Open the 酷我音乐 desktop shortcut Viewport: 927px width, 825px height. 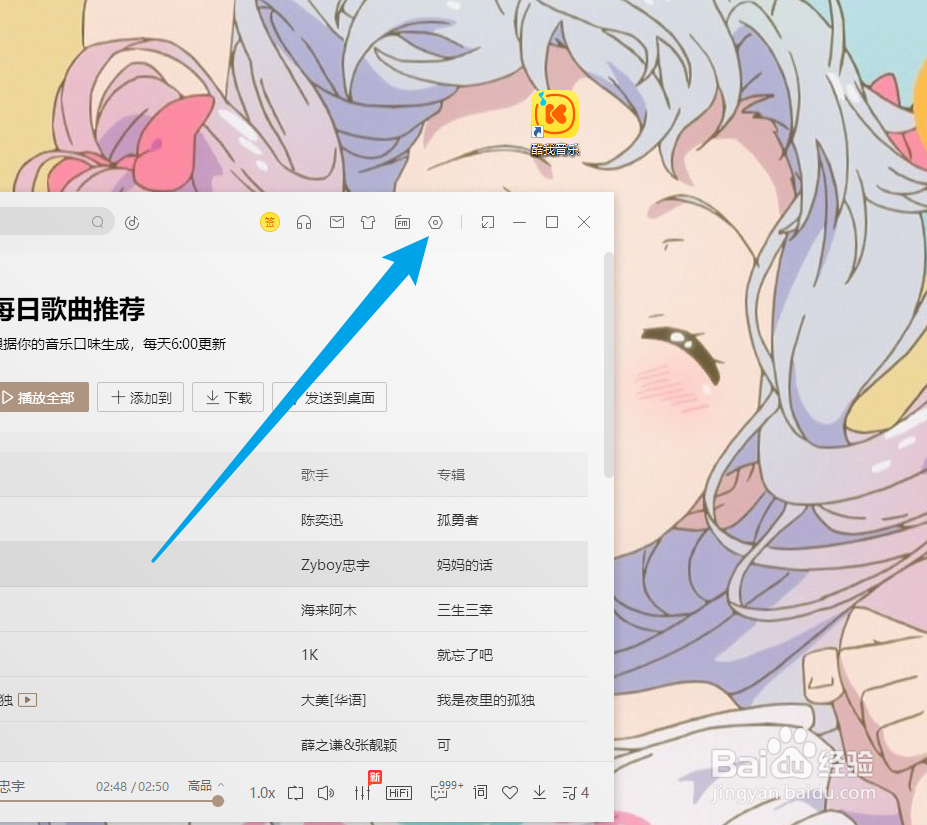[x=555, y=124]
